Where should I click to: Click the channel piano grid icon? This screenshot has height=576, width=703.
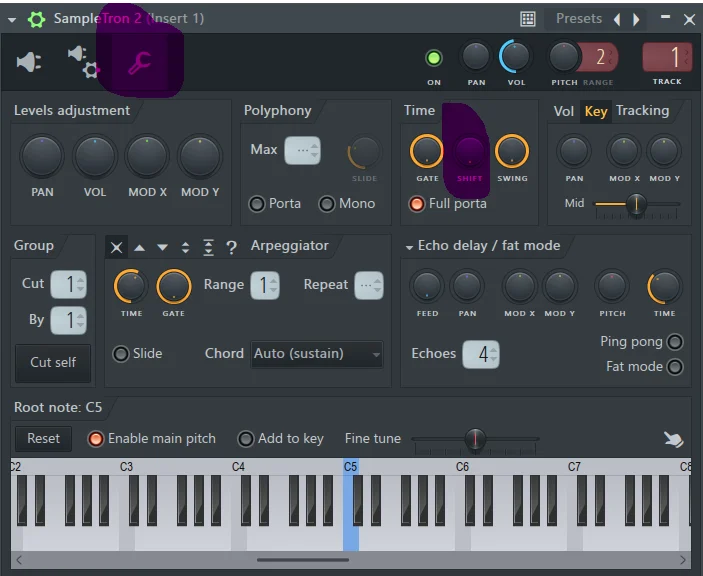[528, 19]
